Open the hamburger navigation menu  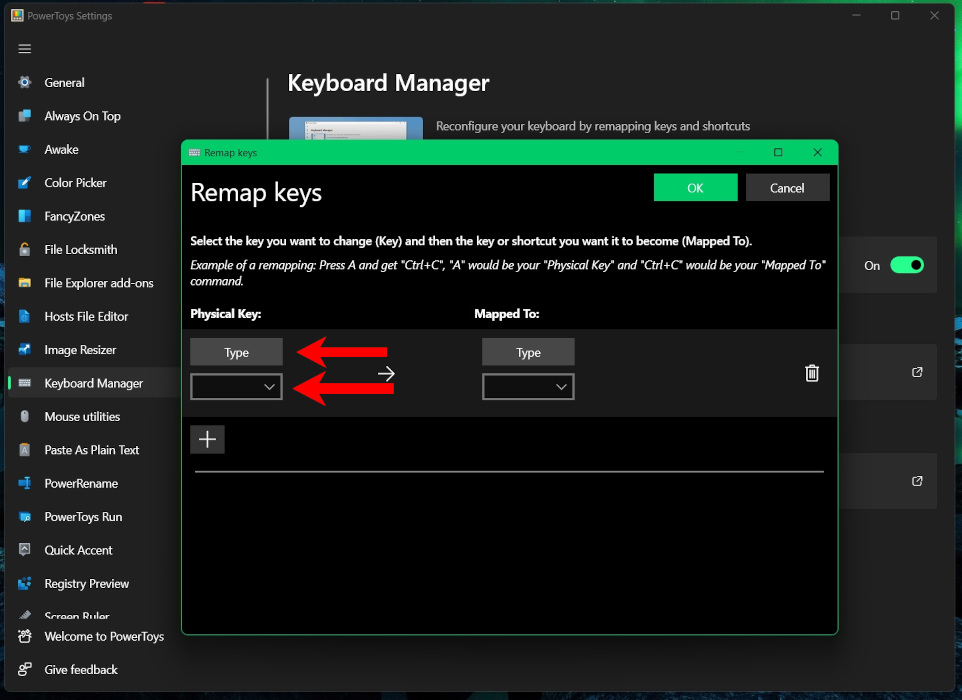click(24, 48)
